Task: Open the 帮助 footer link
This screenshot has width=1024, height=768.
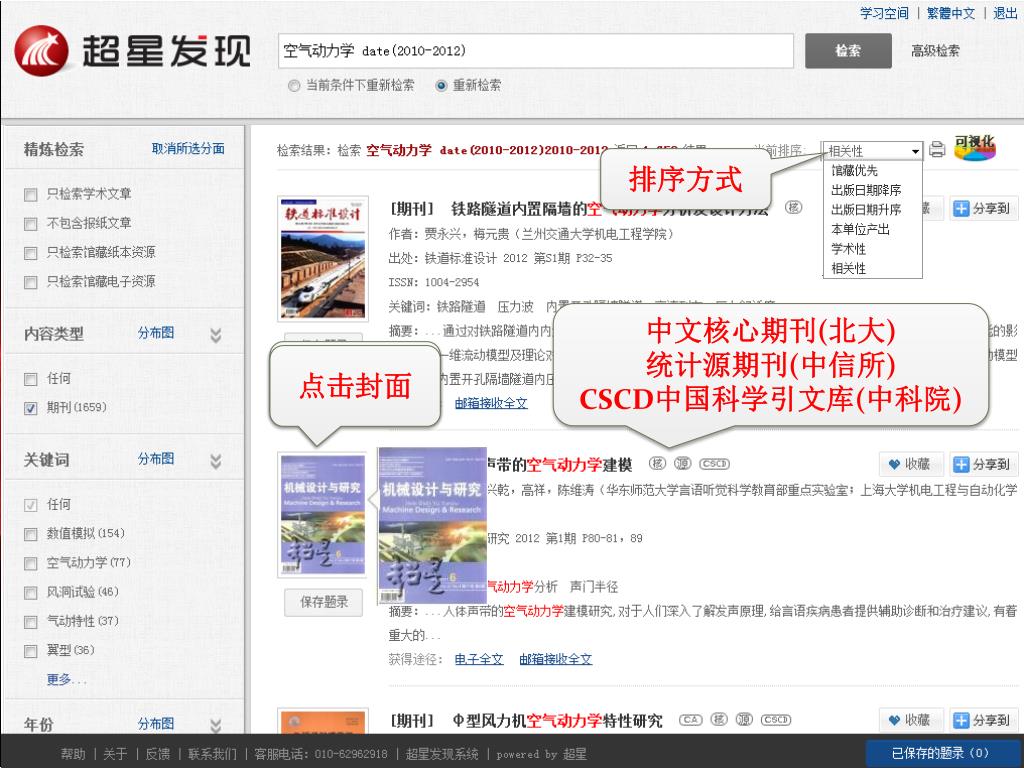Action: click(x=73, y=754)
